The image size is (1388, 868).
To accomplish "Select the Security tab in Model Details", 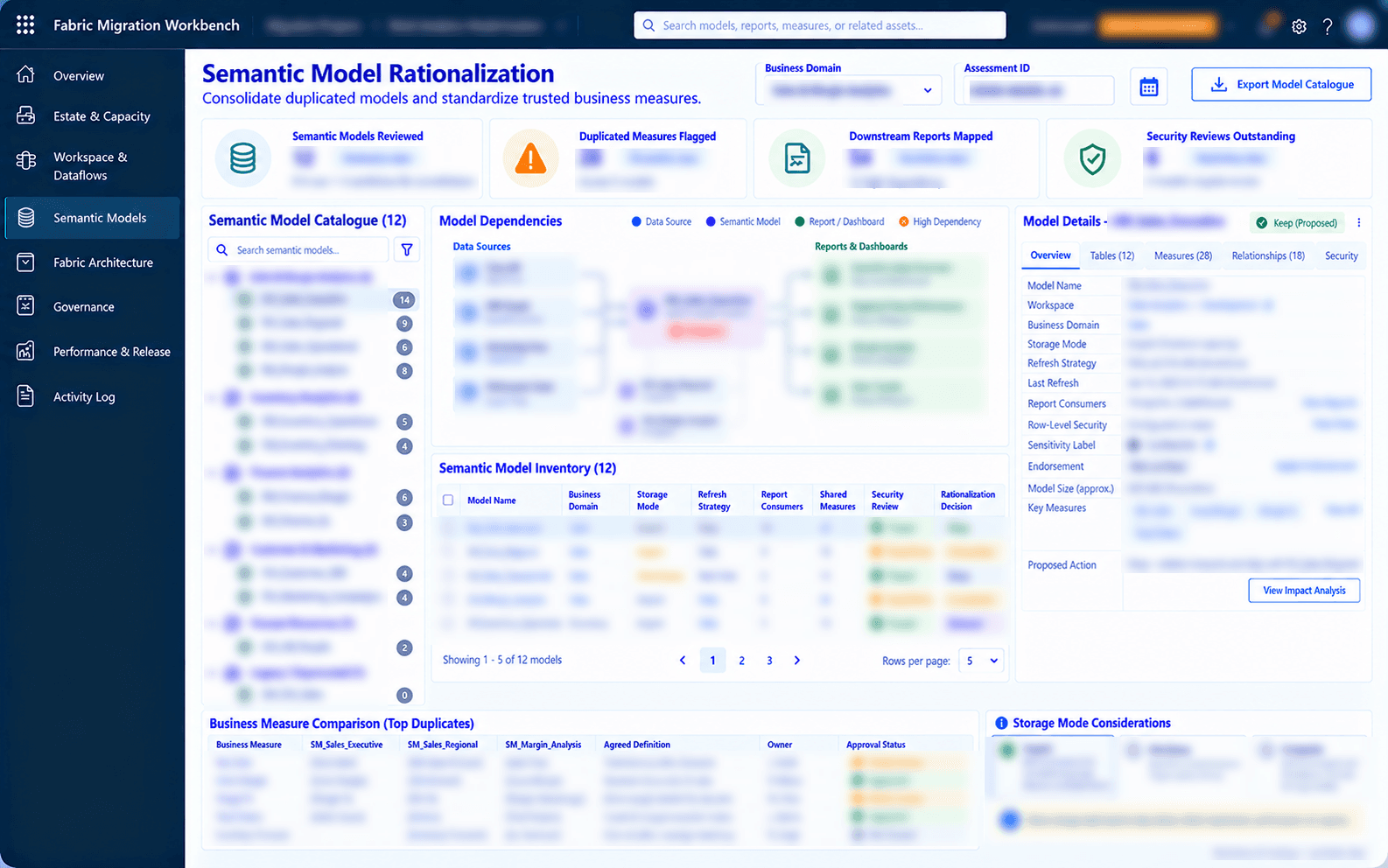I will pos(1341,255).
